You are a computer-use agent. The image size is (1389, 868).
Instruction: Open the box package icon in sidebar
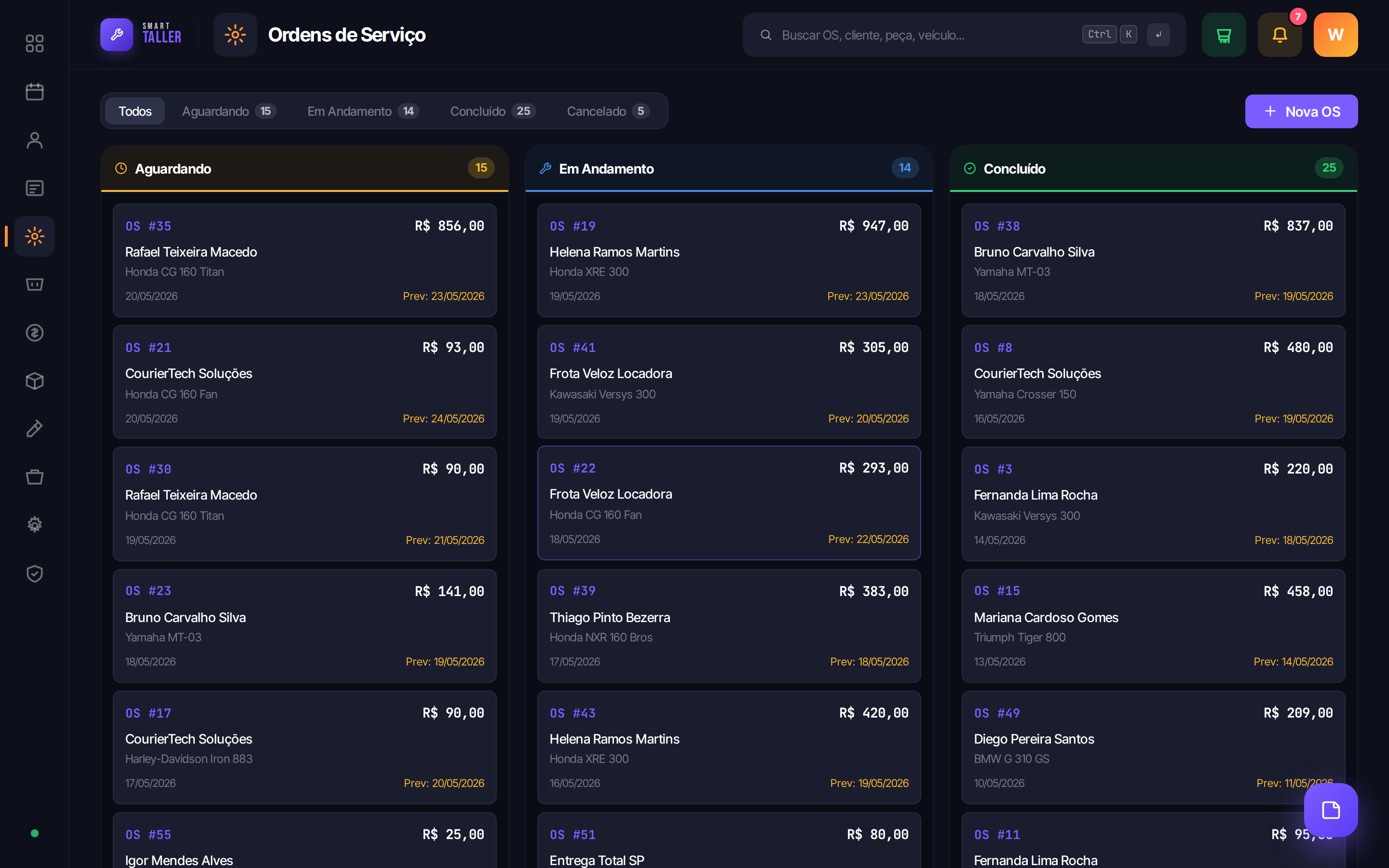tap(34, 477)
